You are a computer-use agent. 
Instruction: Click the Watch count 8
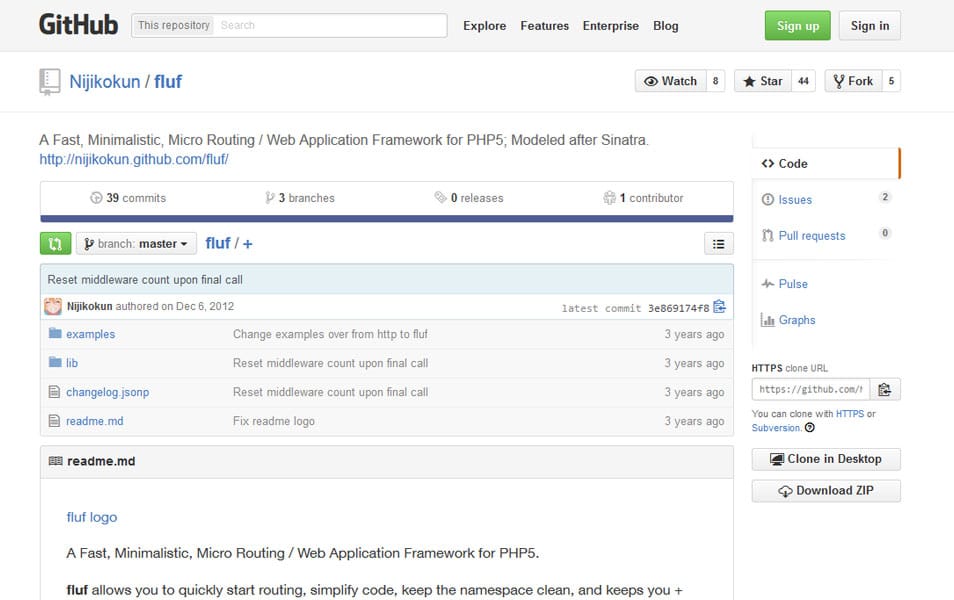pos(716,81)
